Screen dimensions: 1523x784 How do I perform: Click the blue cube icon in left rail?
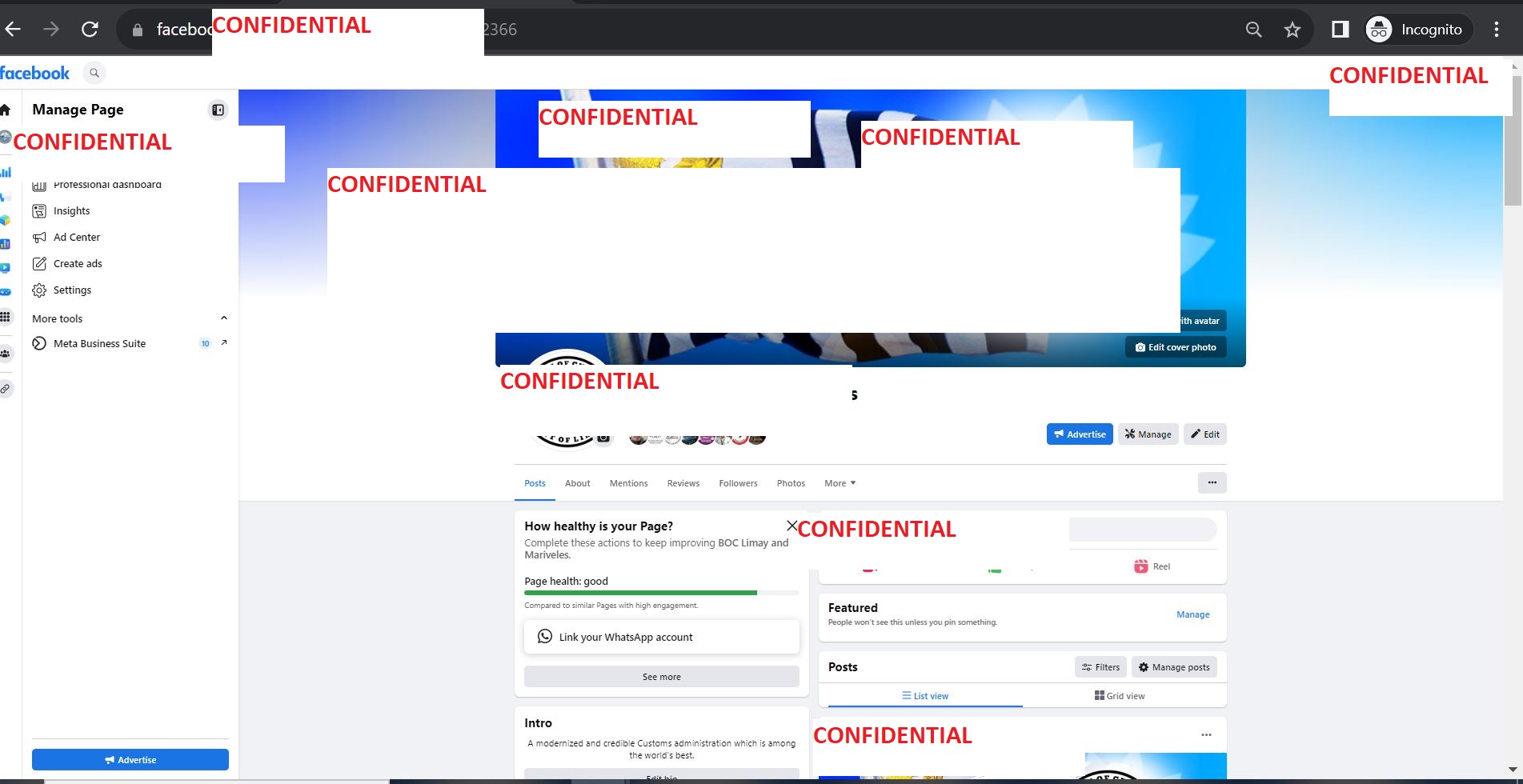tap(6, 220)
